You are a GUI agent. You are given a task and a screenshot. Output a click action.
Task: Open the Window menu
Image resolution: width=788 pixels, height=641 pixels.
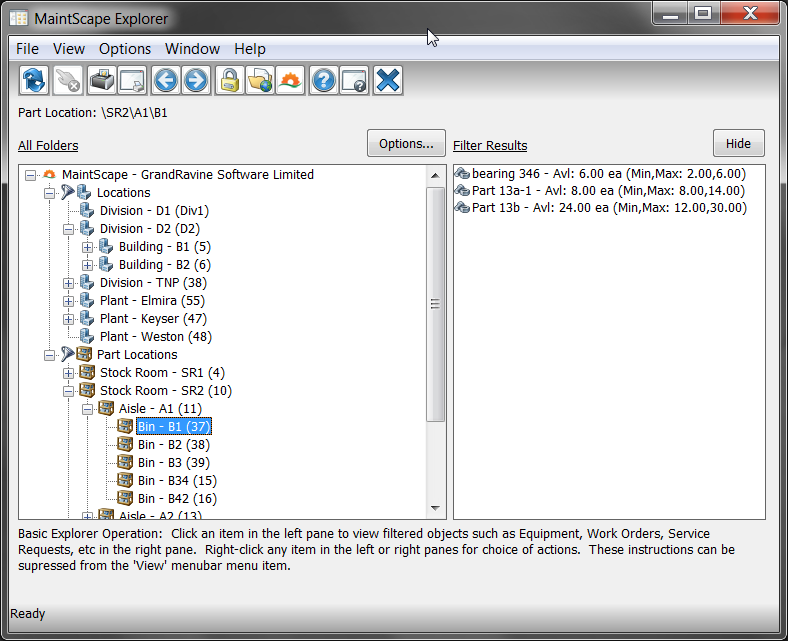pyautogui.click(x=192, y=49)
